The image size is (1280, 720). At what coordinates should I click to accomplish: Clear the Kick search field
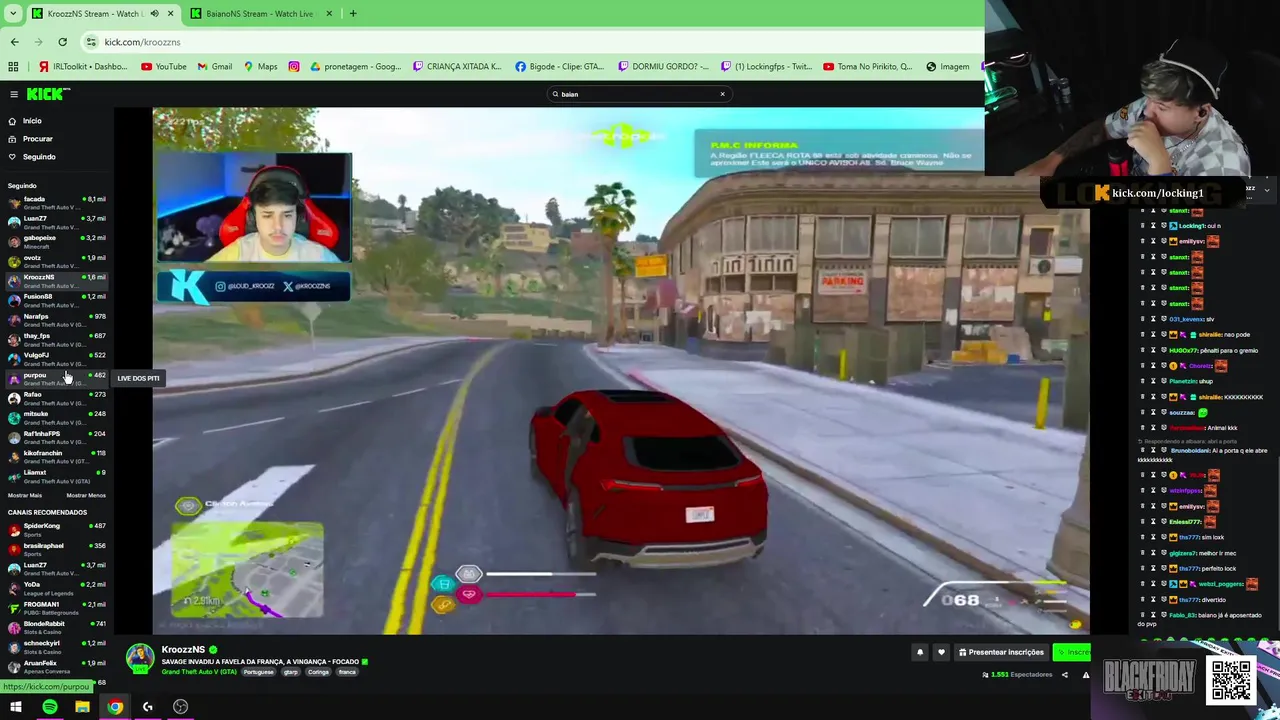click(x=722, y=94)
